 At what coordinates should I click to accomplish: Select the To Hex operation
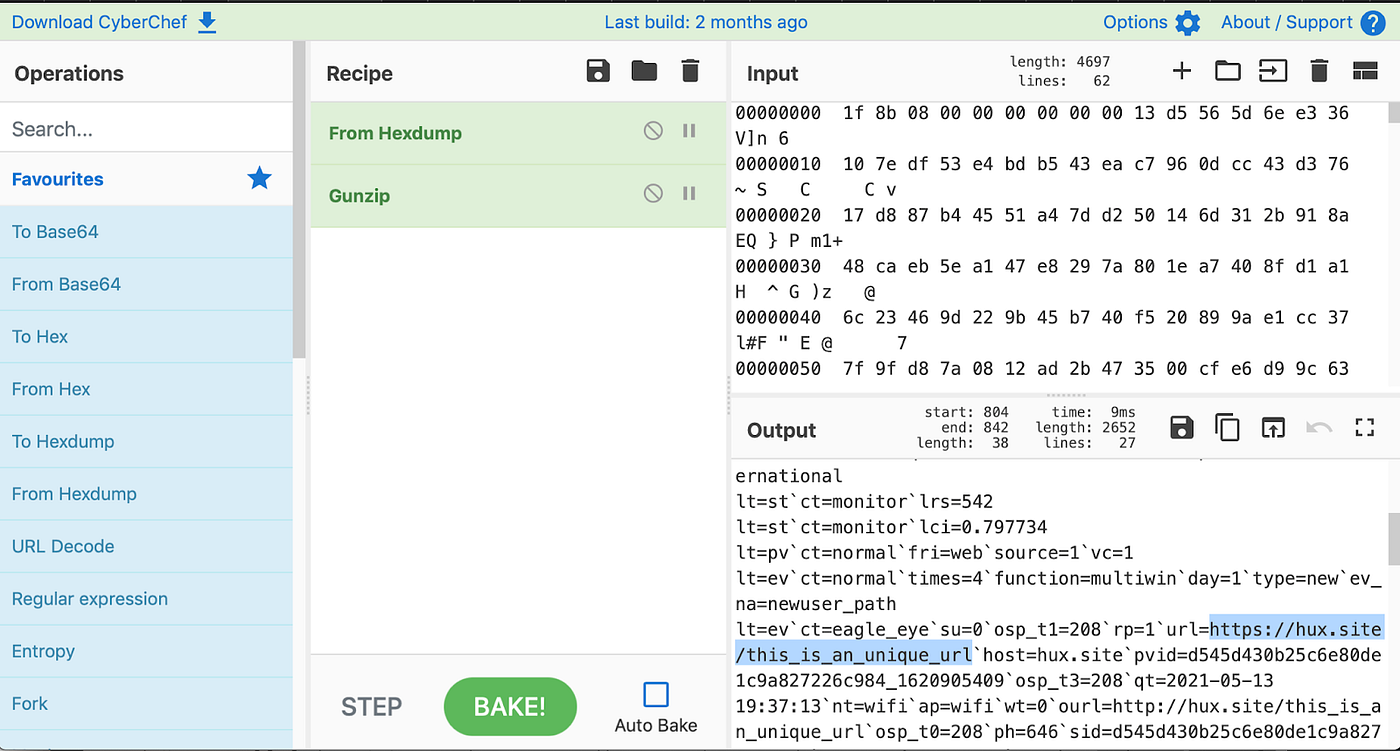point(146,337)
